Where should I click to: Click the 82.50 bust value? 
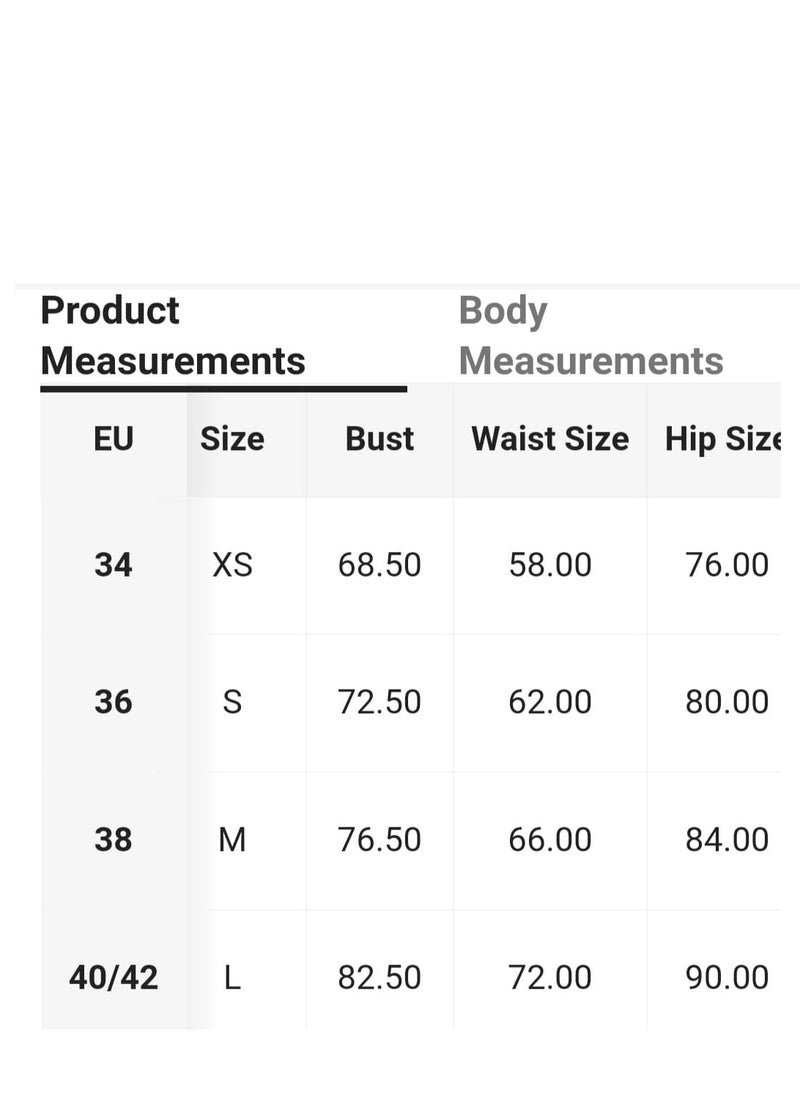(x=379, y=977)
